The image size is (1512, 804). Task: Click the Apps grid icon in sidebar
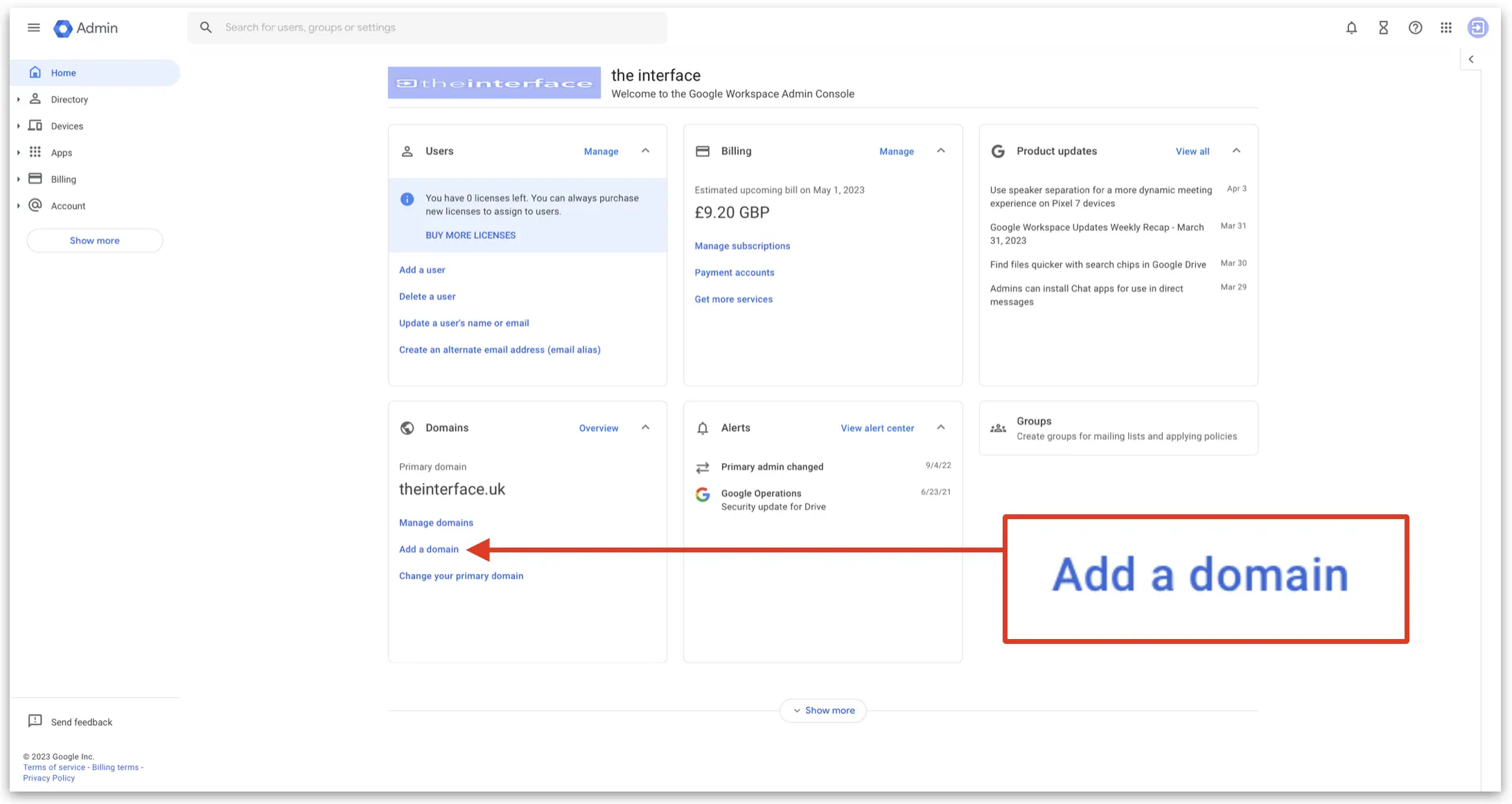click(35, 152)
